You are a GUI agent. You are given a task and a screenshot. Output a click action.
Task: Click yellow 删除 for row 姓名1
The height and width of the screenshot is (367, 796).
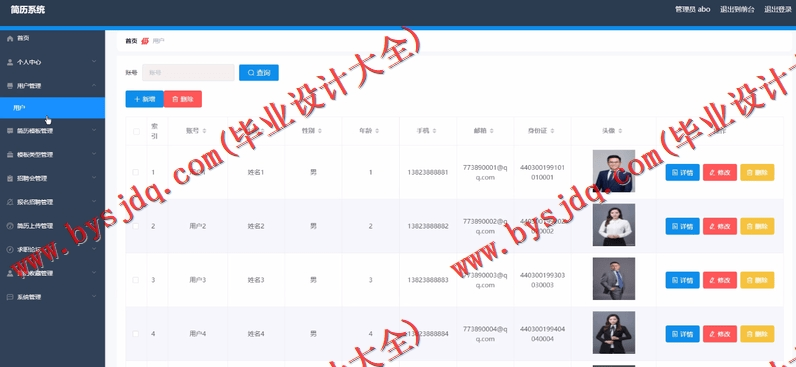tap(757, 173)
